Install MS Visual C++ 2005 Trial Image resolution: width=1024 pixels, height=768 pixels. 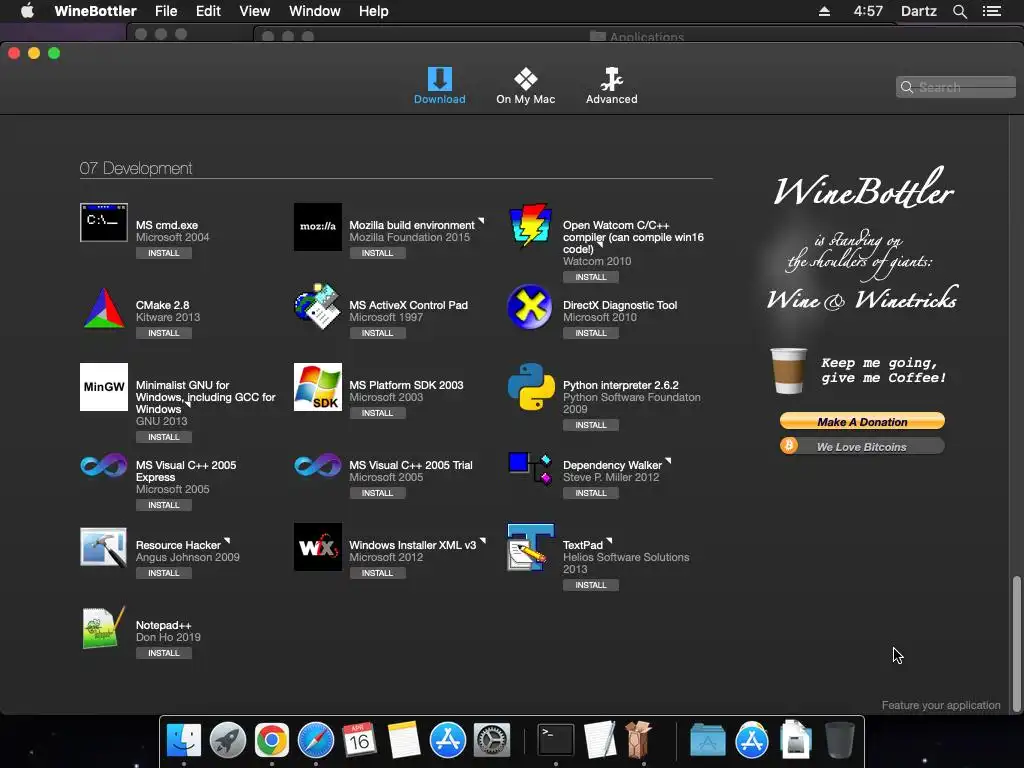[x=377, y=493]
